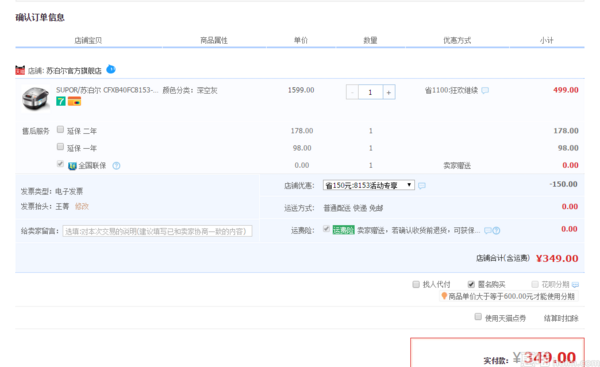Screen dimensions: 600x367
Task: Click the store name 苏泊尔官方旗舰店
Action: coord(74,71)
